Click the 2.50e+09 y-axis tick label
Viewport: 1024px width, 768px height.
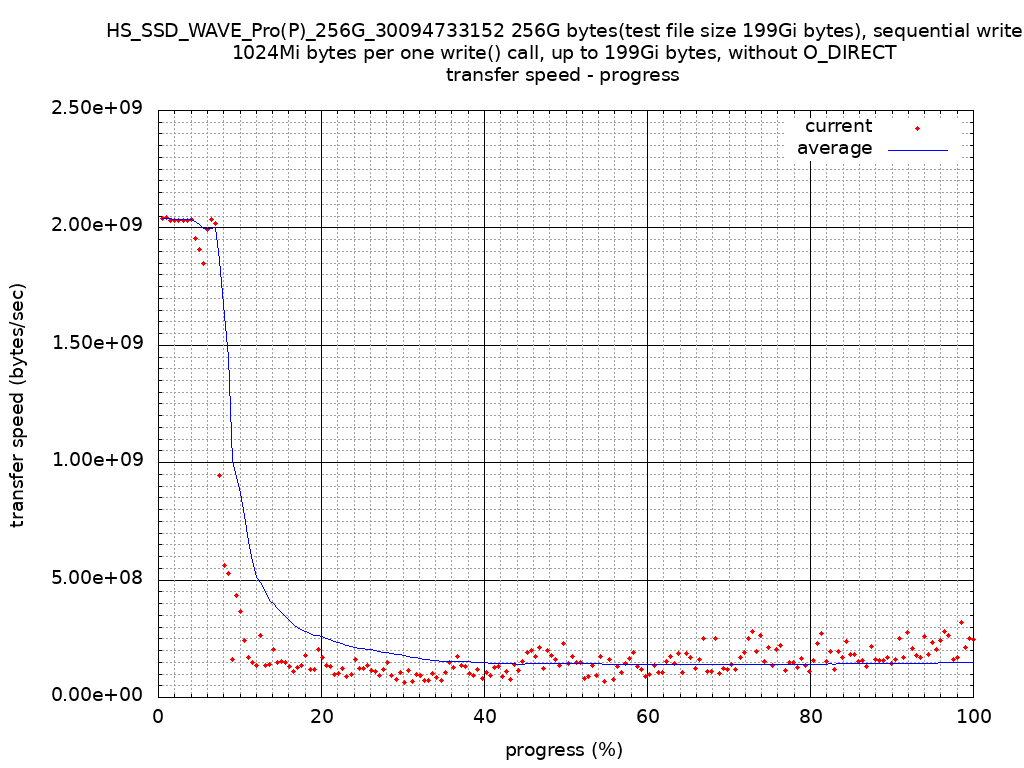tap(99, 108)
